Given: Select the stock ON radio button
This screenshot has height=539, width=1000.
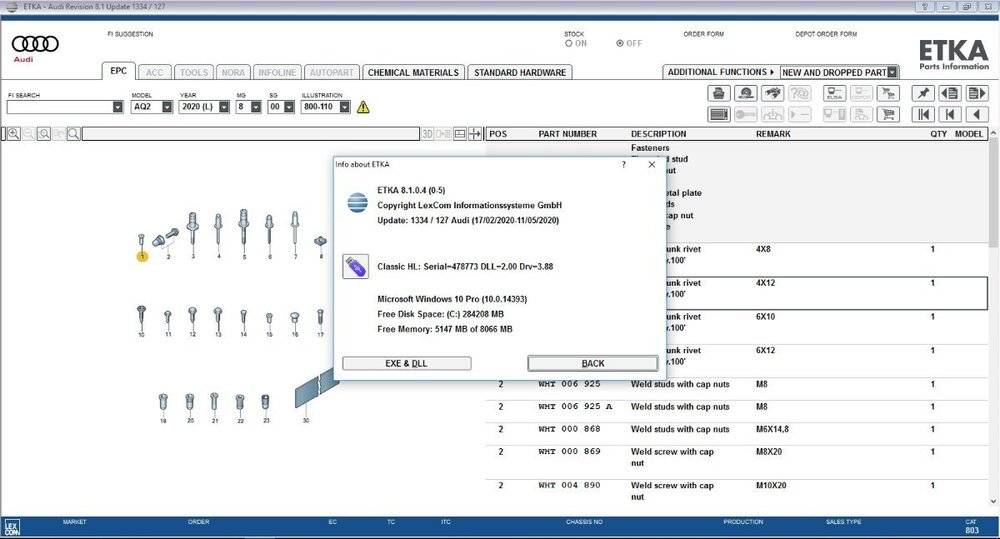Looking at the screenshot, I should tap(569, 44).
